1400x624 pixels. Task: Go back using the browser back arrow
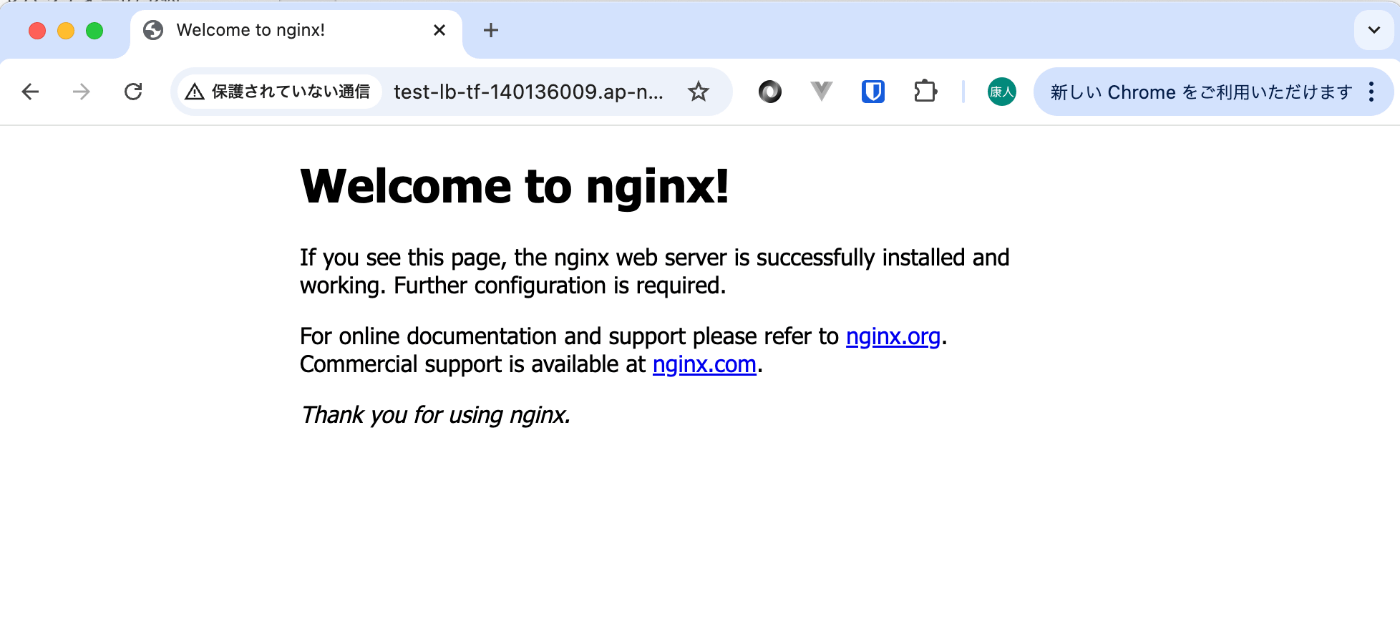[30, 92]
